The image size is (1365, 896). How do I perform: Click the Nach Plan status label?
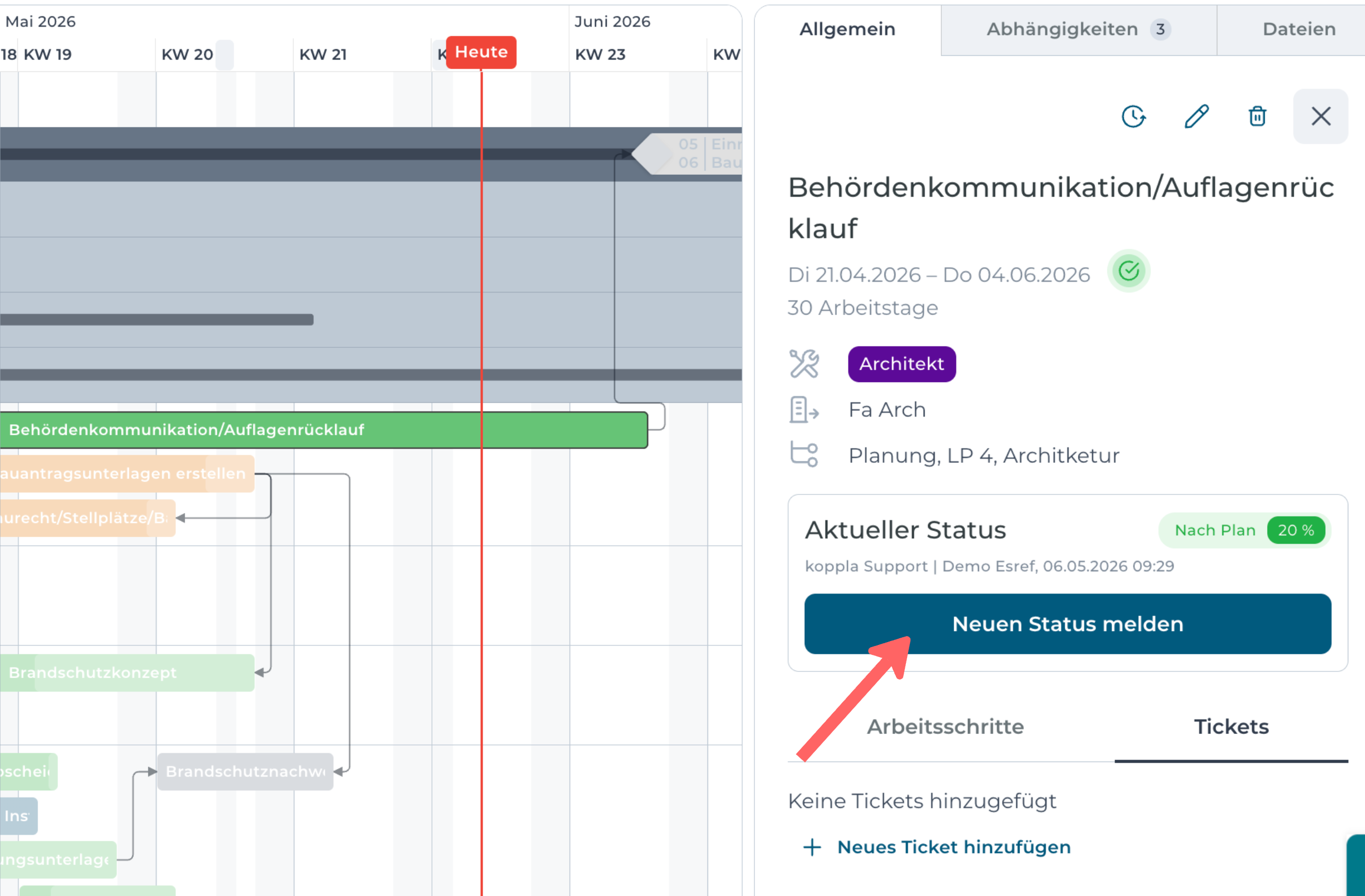[1215, 530]
